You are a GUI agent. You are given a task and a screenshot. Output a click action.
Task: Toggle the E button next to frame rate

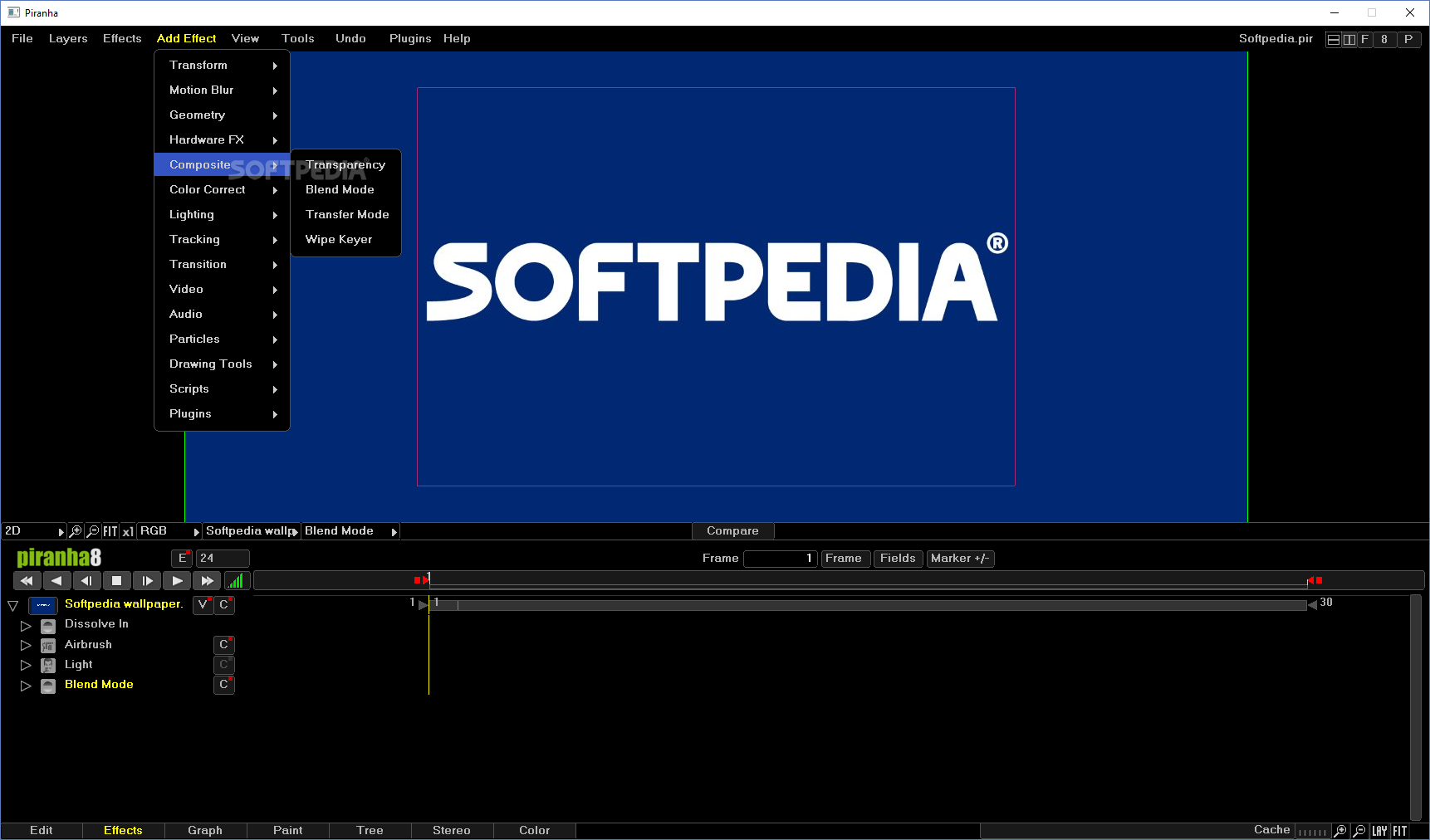pyautogui.click(x=182, y=559)
